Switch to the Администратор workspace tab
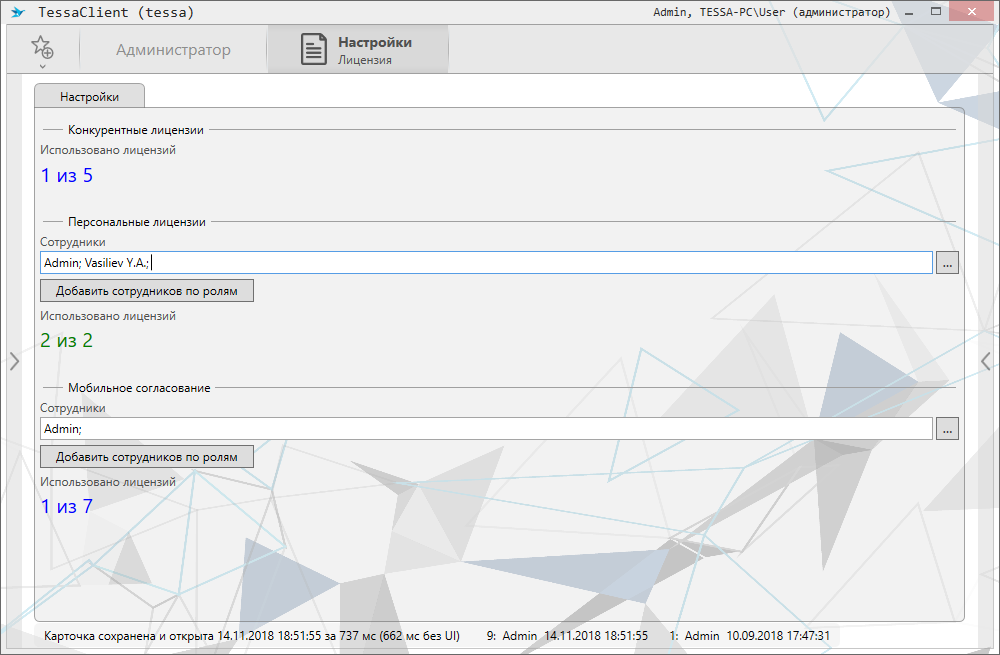The image size is (1000, 655). coord(173,50)
